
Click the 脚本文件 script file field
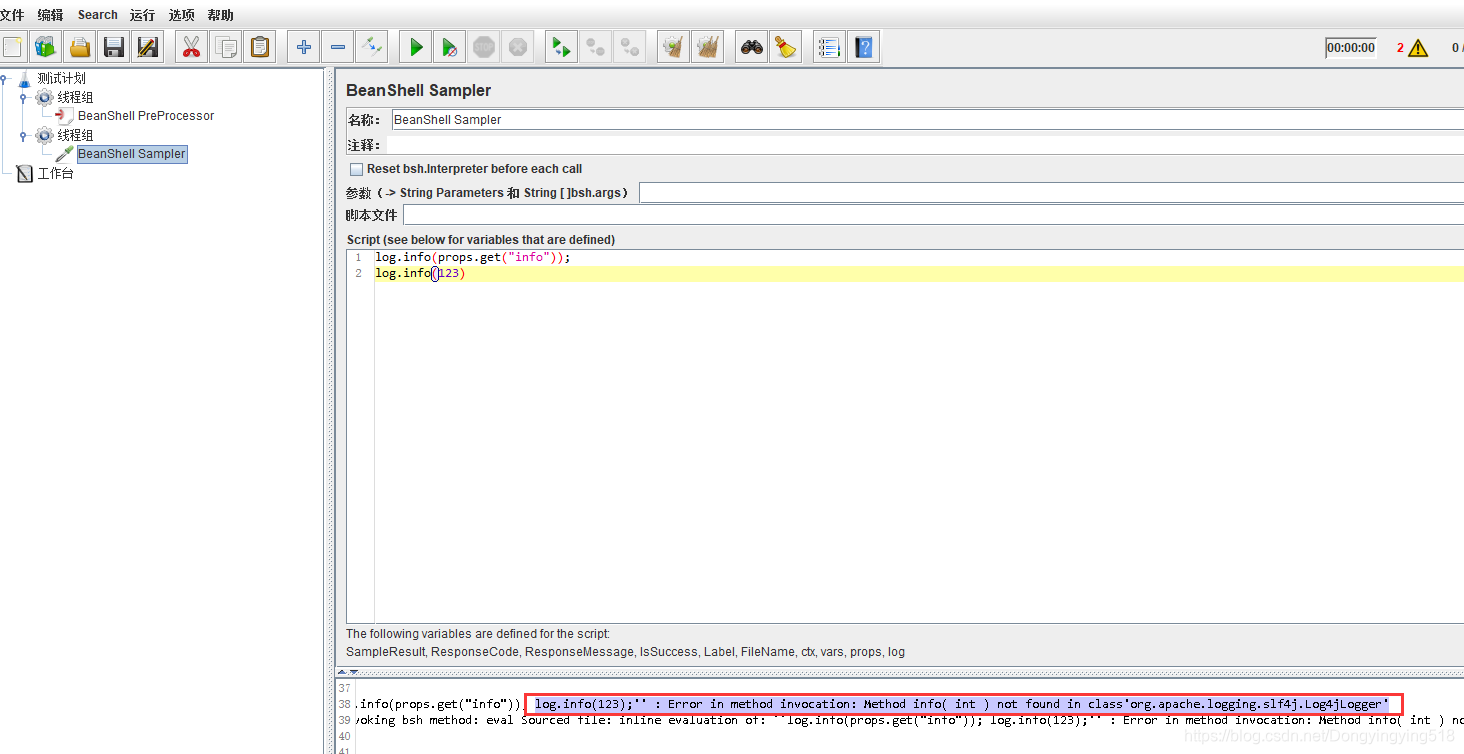933,215
